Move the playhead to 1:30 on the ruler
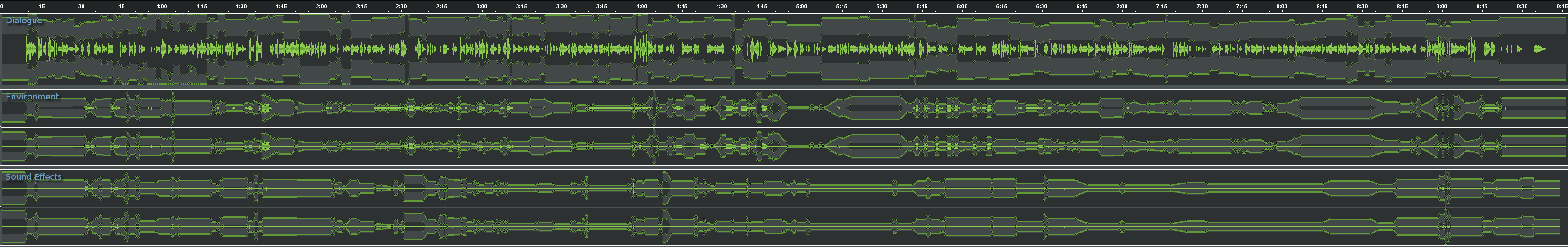 [x=242, y=7]
